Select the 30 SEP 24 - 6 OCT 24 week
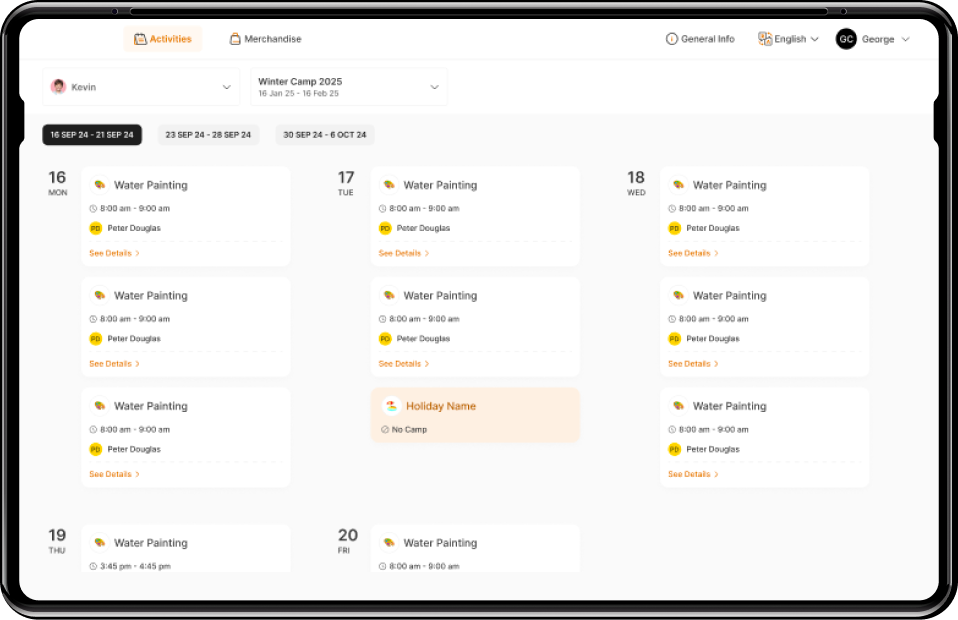This screenshot has height=620, width=958. [323, 134]
